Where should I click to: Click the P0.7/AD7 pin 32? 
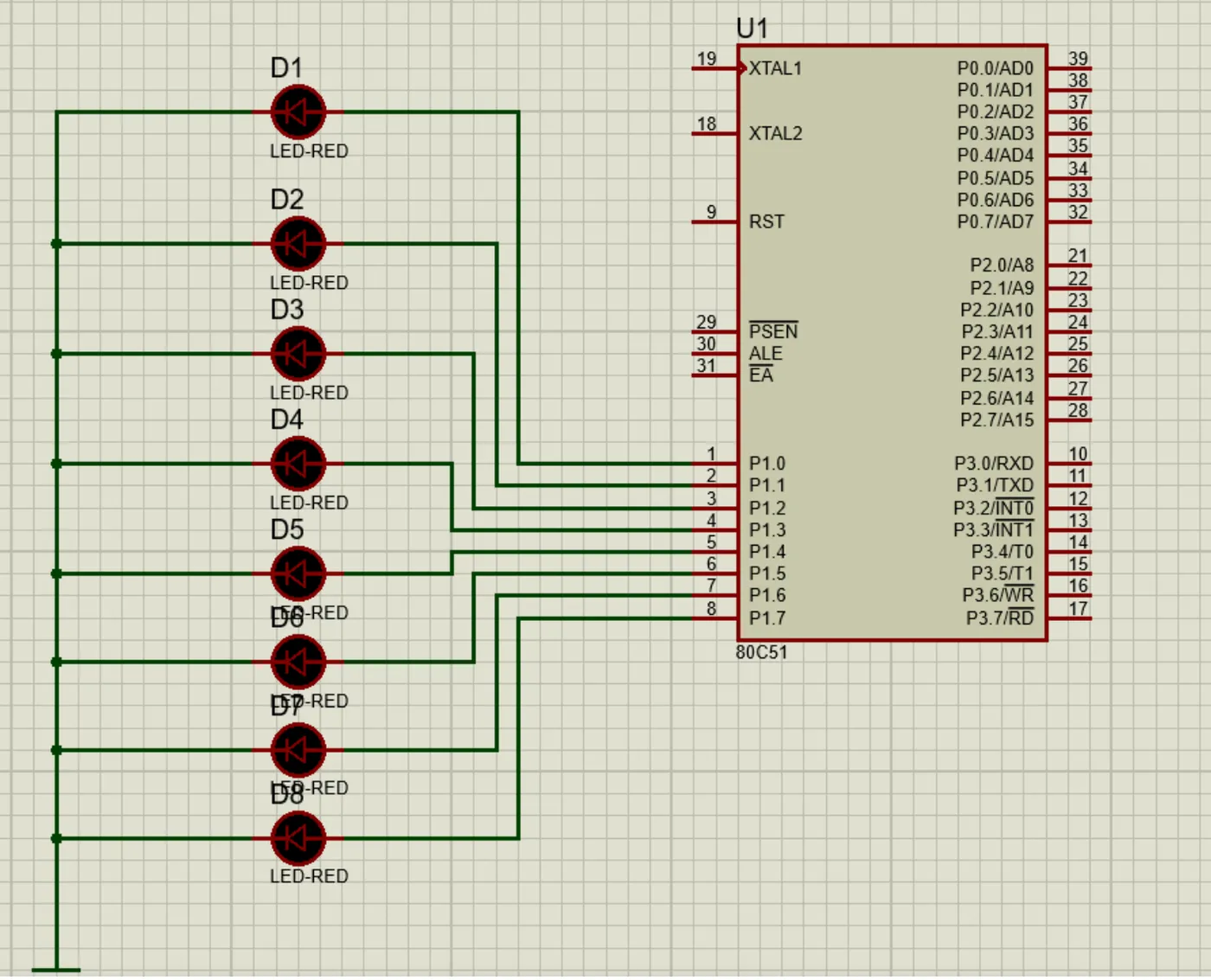[x=1070, y=221]
